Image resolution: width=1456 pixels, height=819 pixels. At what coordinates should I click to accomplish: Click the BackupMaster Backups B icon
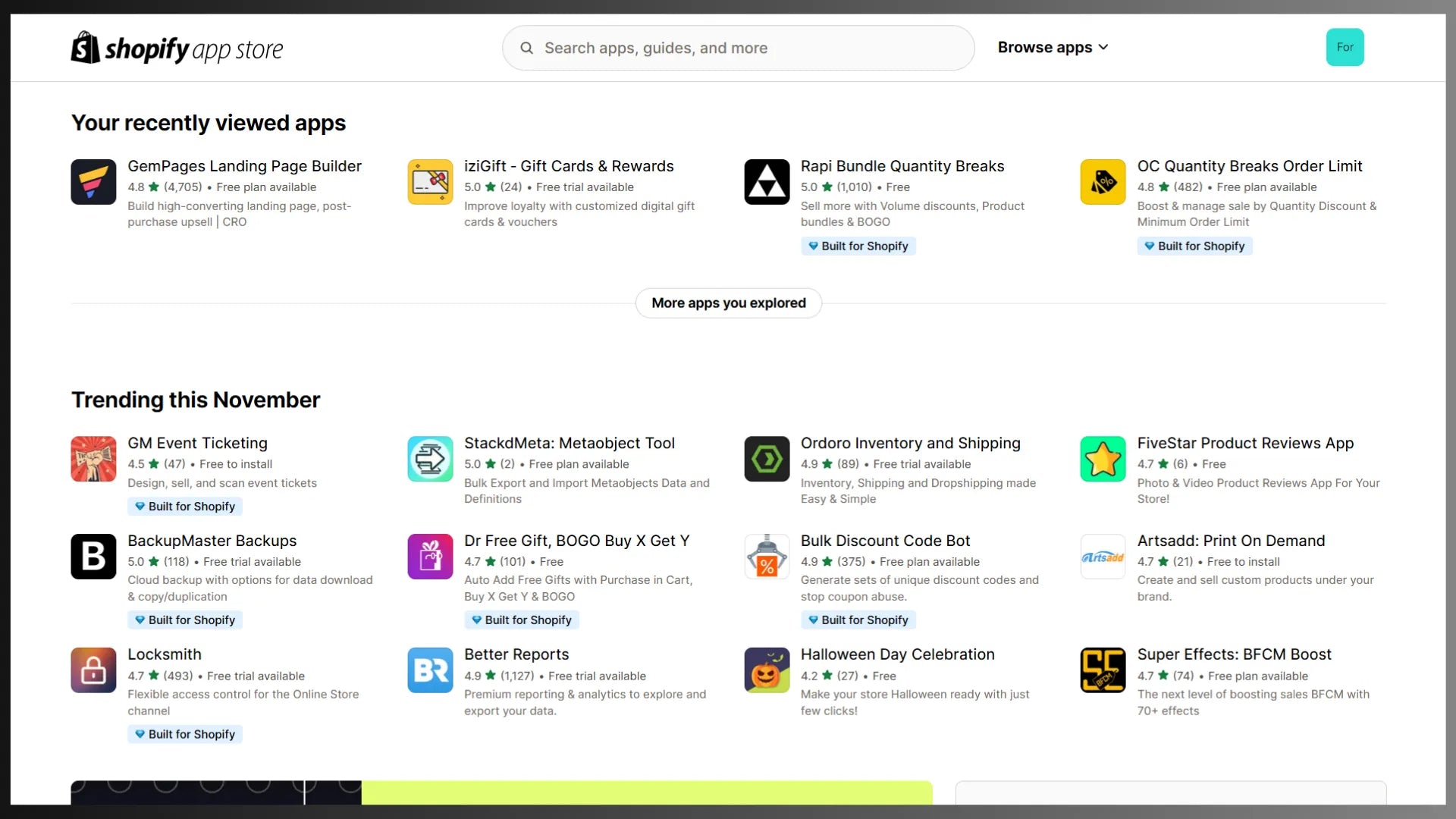pyautogui.click(x=93, y=557)
